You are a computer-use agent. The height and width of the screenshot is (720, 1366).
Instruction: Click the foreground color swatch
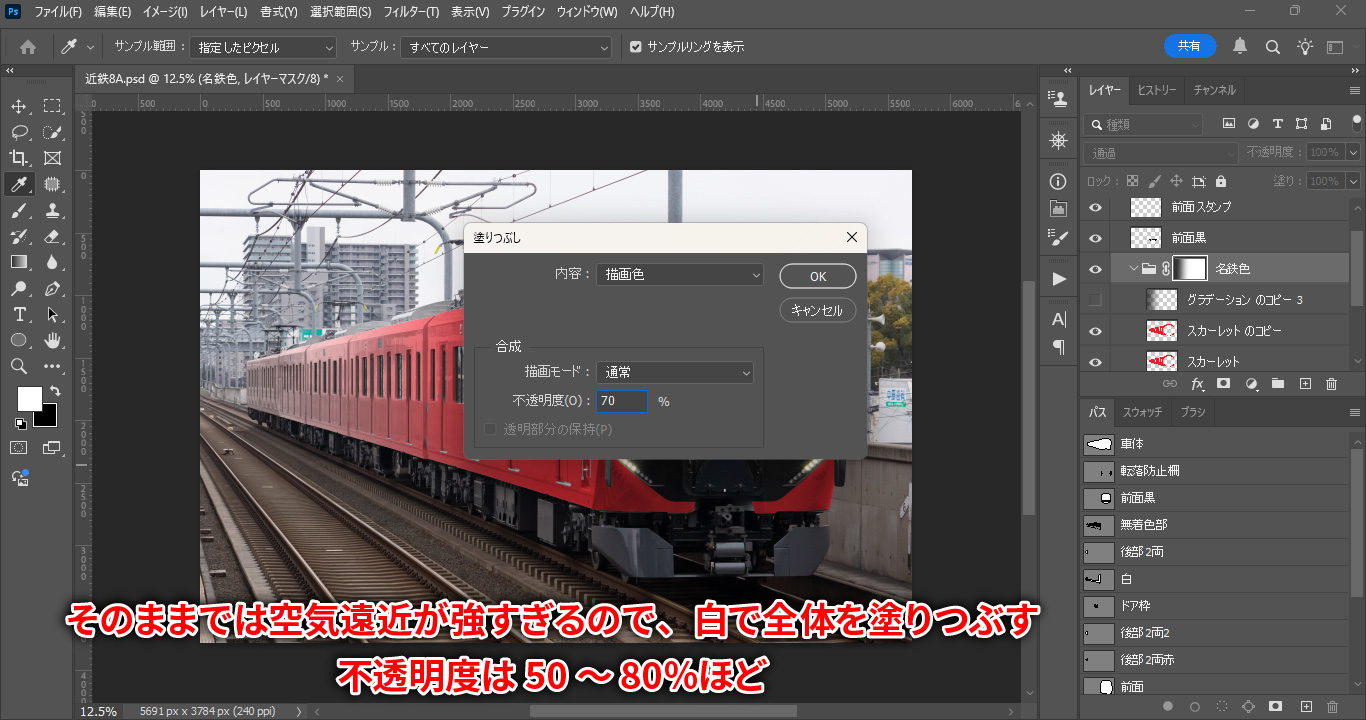point(29,398)
